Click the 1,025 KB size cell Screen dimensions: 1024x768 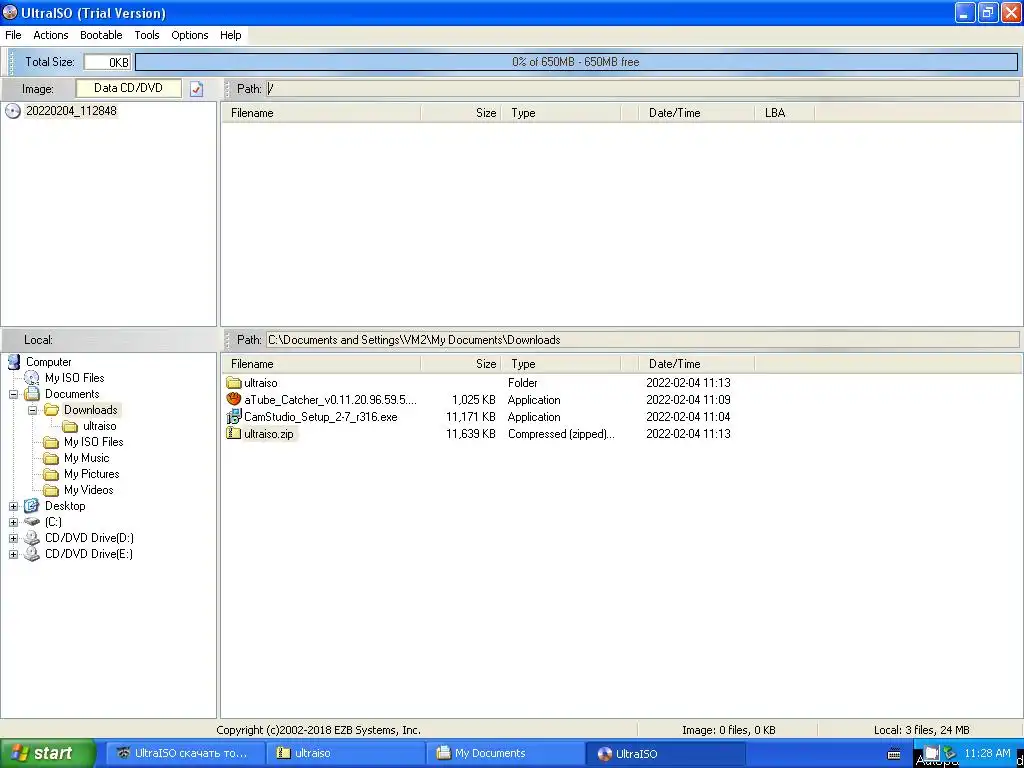(x=473, y=400)
